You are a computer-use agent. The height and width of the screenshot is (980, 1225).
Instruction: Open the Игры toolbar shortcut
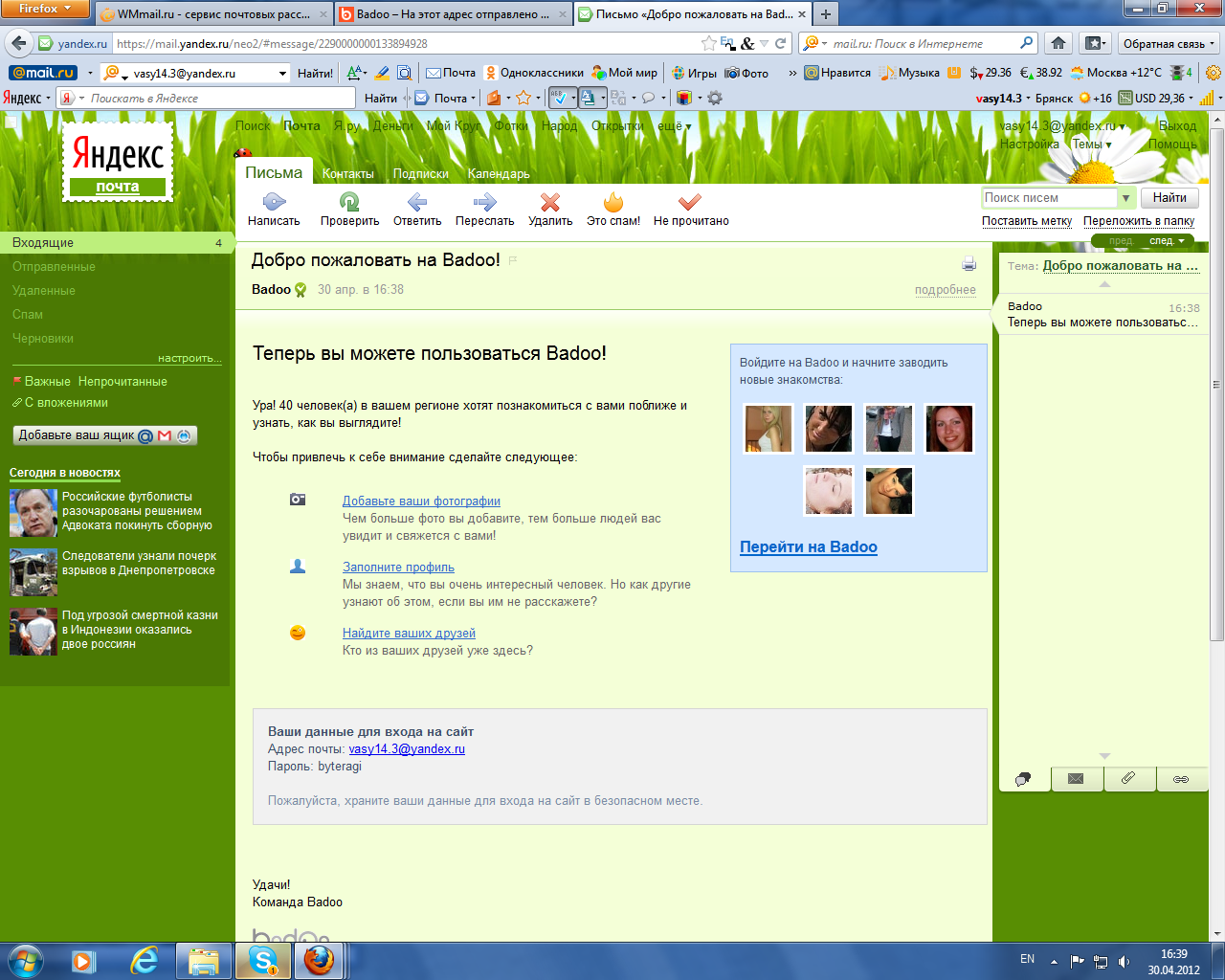pos(694,73)
